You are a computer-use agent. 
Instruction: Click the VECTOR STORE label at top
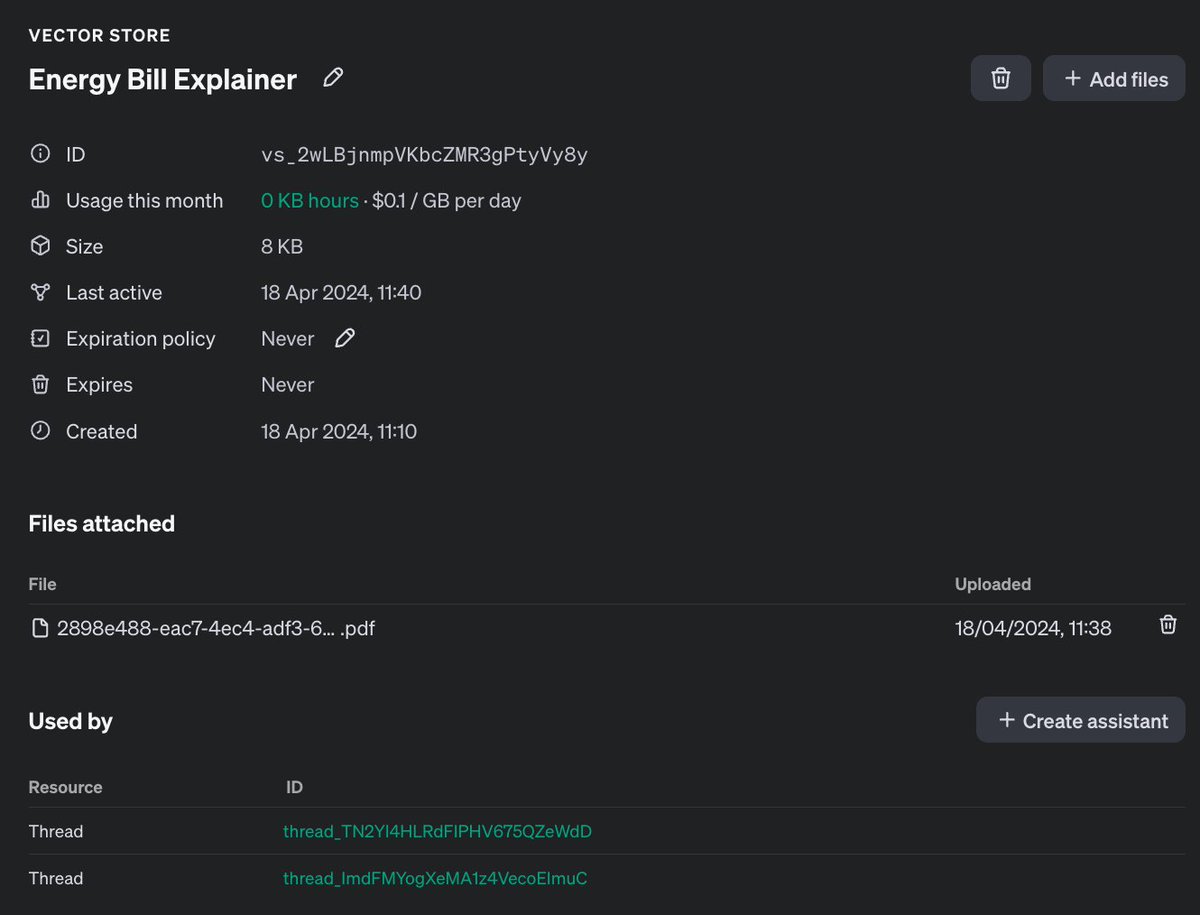tap(99, 35)
